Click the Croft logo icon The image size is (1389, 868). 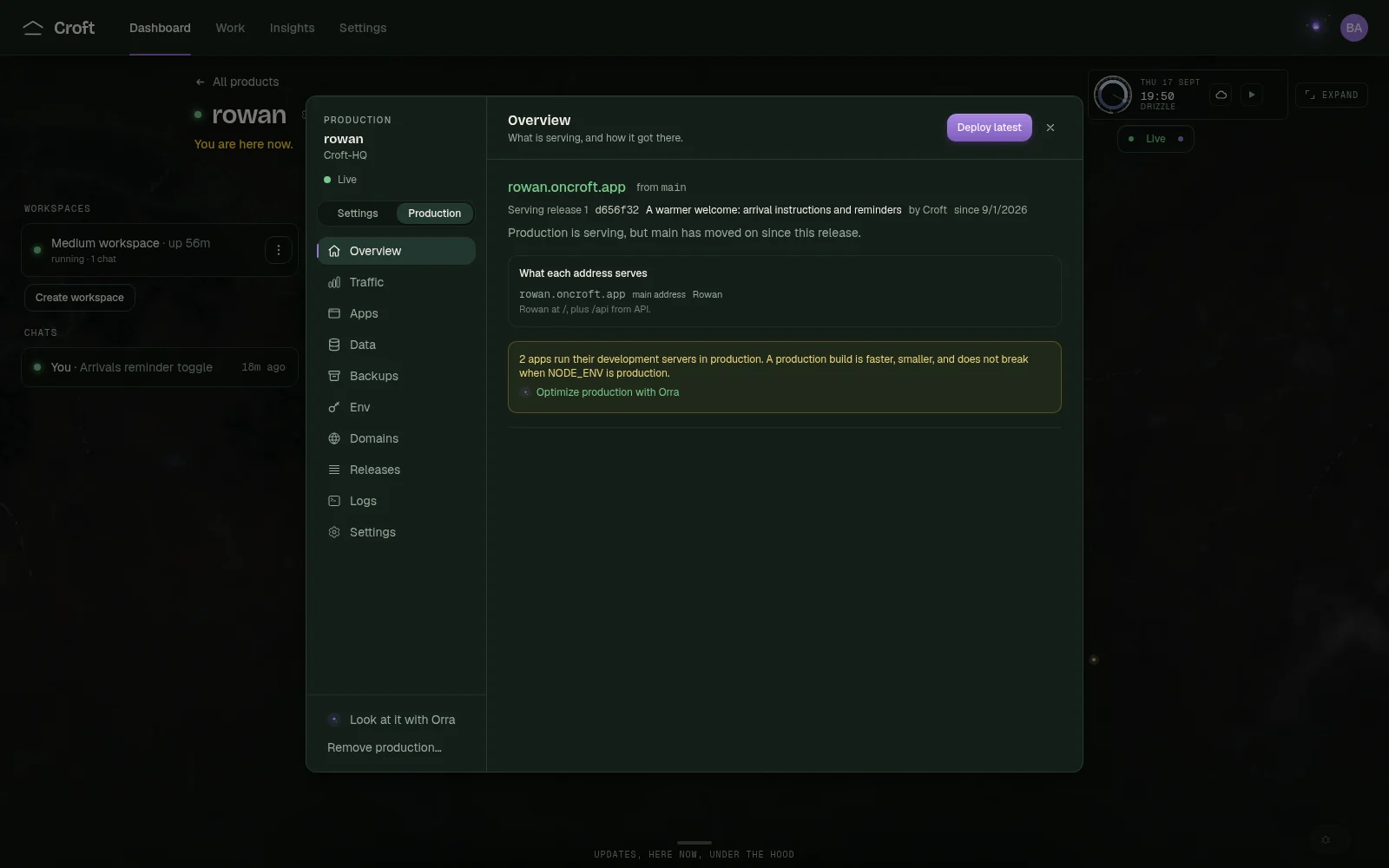pyautogui.click(x=33, y=28)
